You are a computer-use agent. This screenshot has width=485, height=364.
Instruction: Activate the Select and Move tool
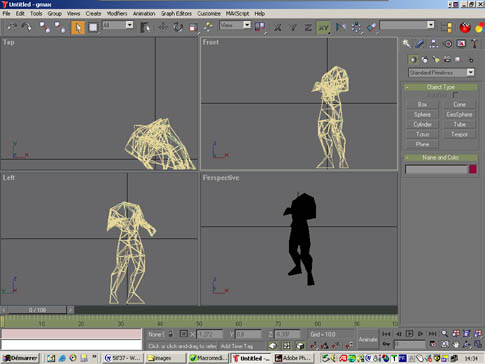coord(163,27)
